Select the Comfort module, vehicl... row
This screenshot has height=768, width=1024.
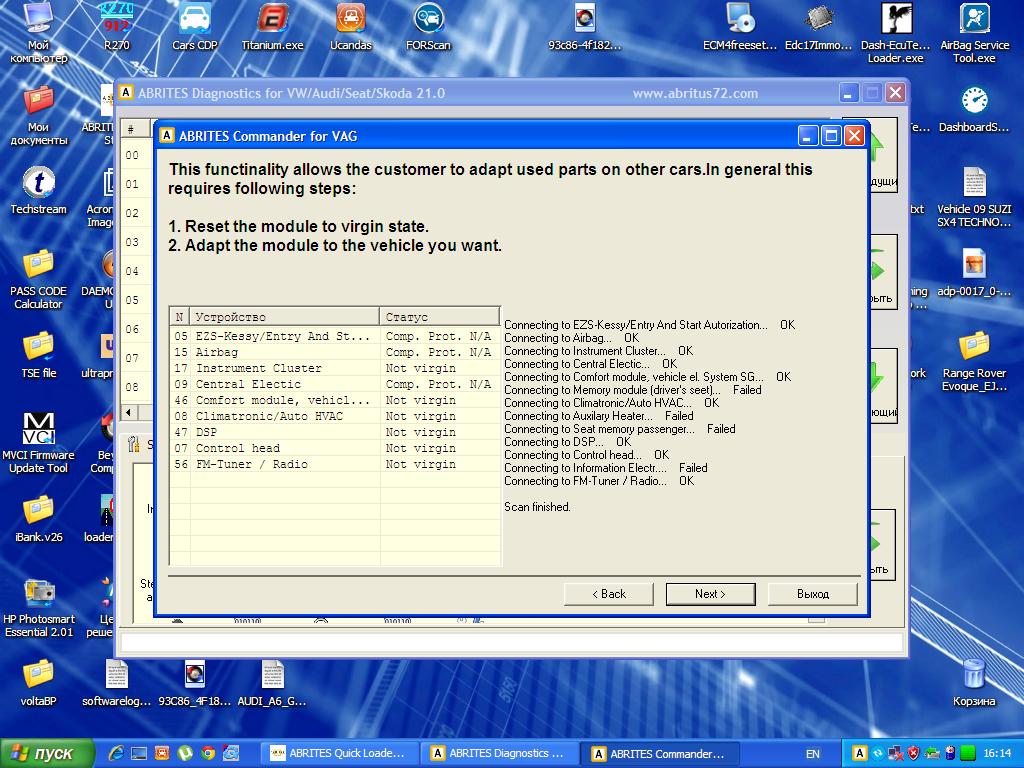335,400
